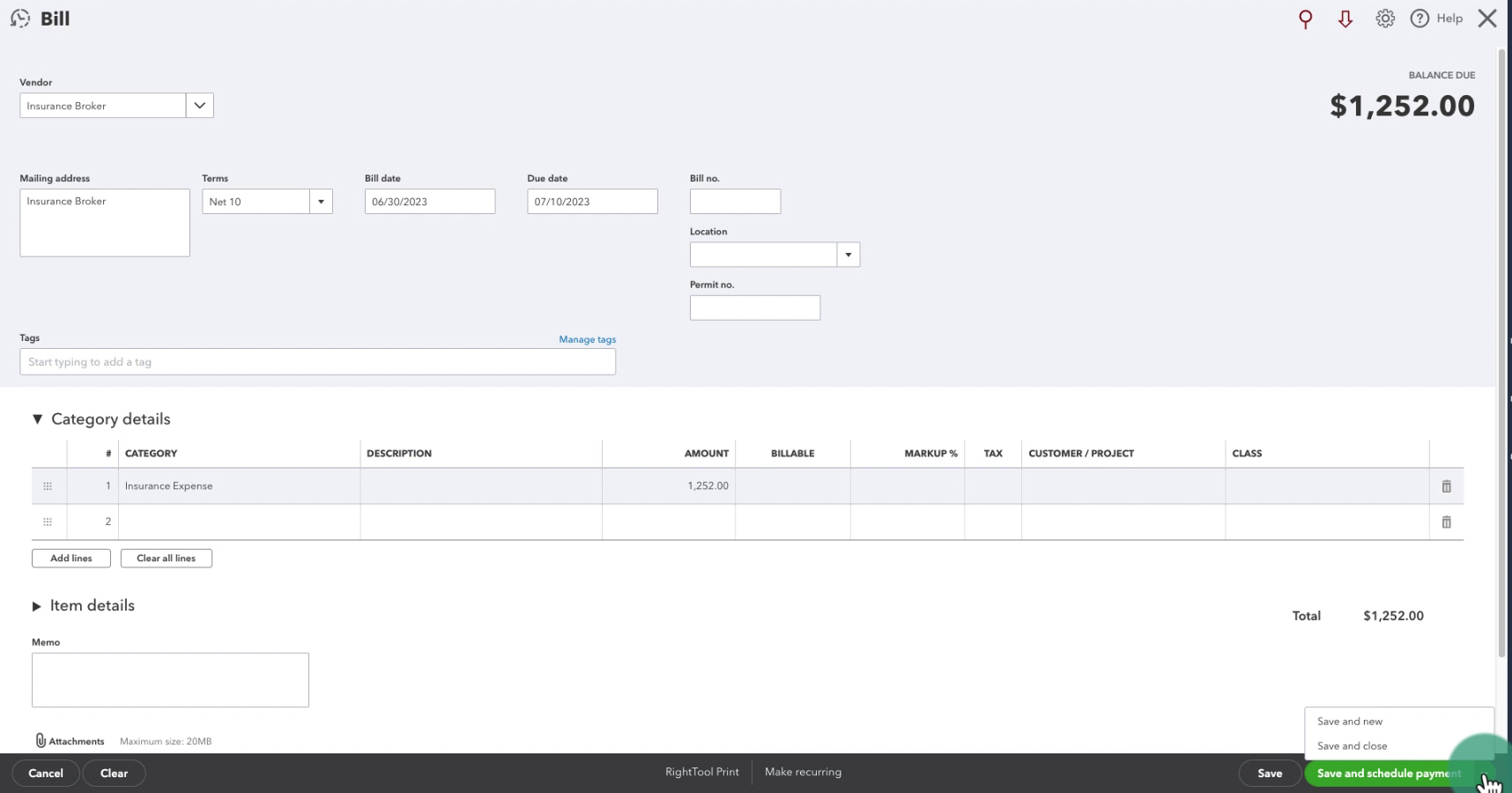Open Manage tags link

[x=588, y=339]
